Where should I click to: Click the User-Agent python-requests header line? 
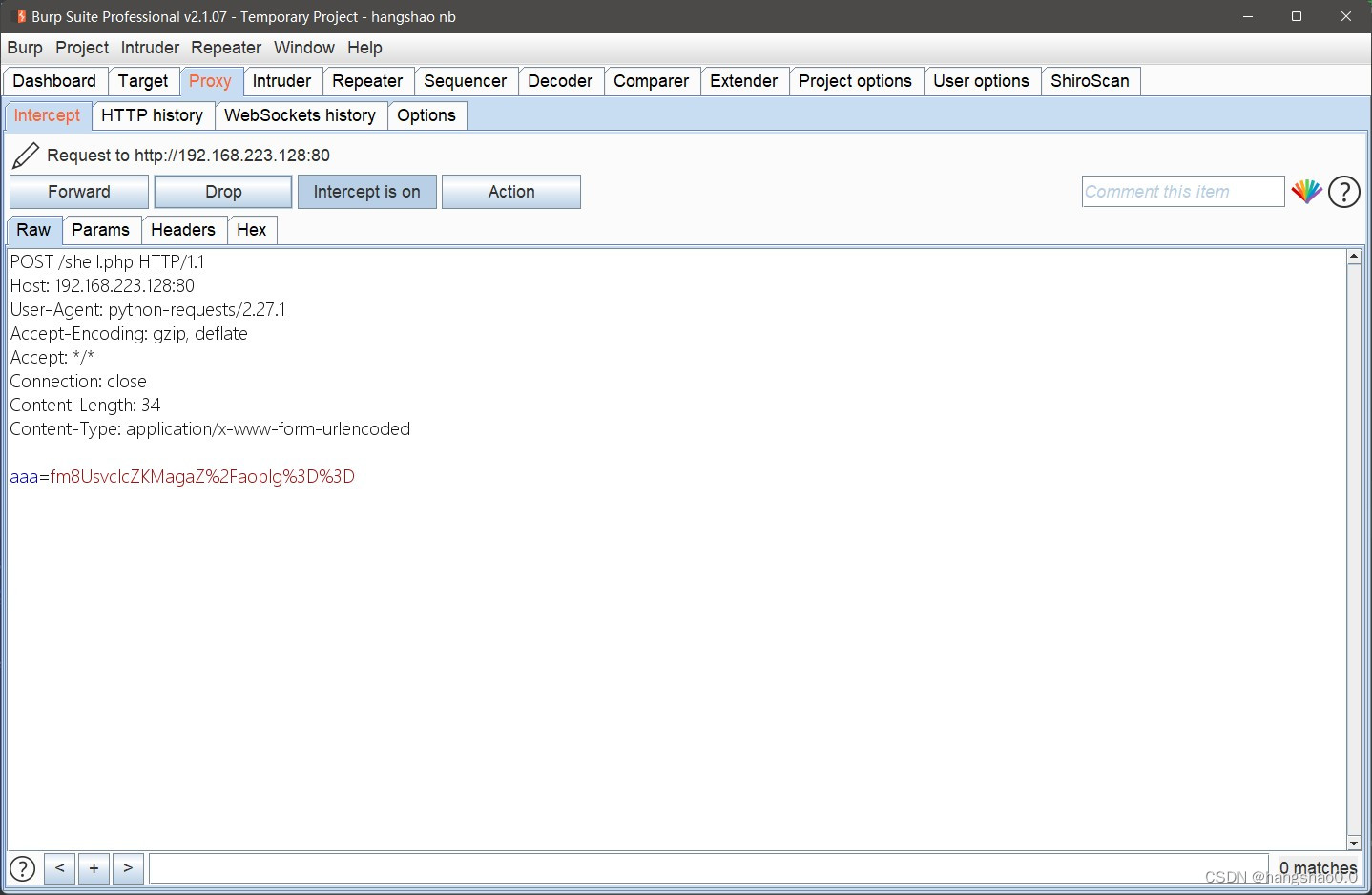click(x=148, y=309)
